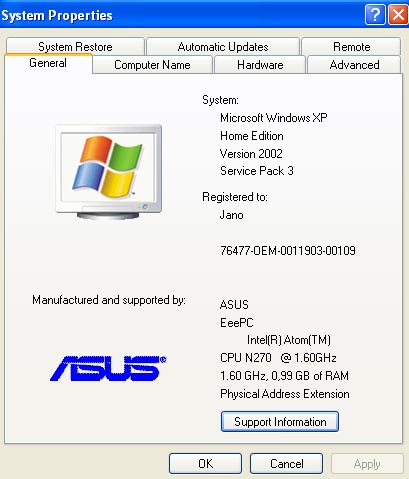The height and width of the screenshot is (479, 409).
Task: Switch to the Advanced tab
Action: point(354,65)
